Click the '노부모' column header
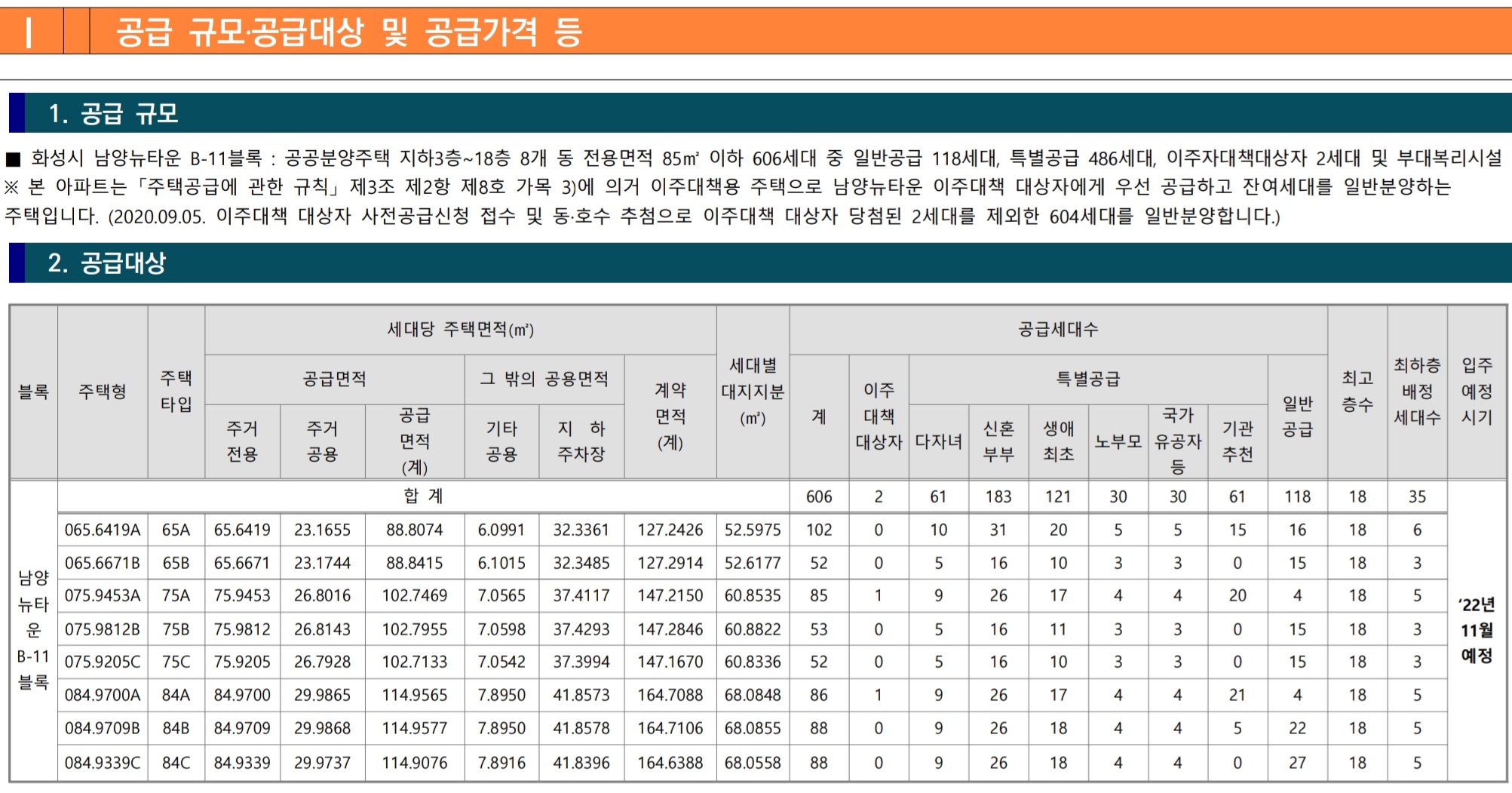The image size is (1512, 793). pyautogui.click(x=1118, y=441)
